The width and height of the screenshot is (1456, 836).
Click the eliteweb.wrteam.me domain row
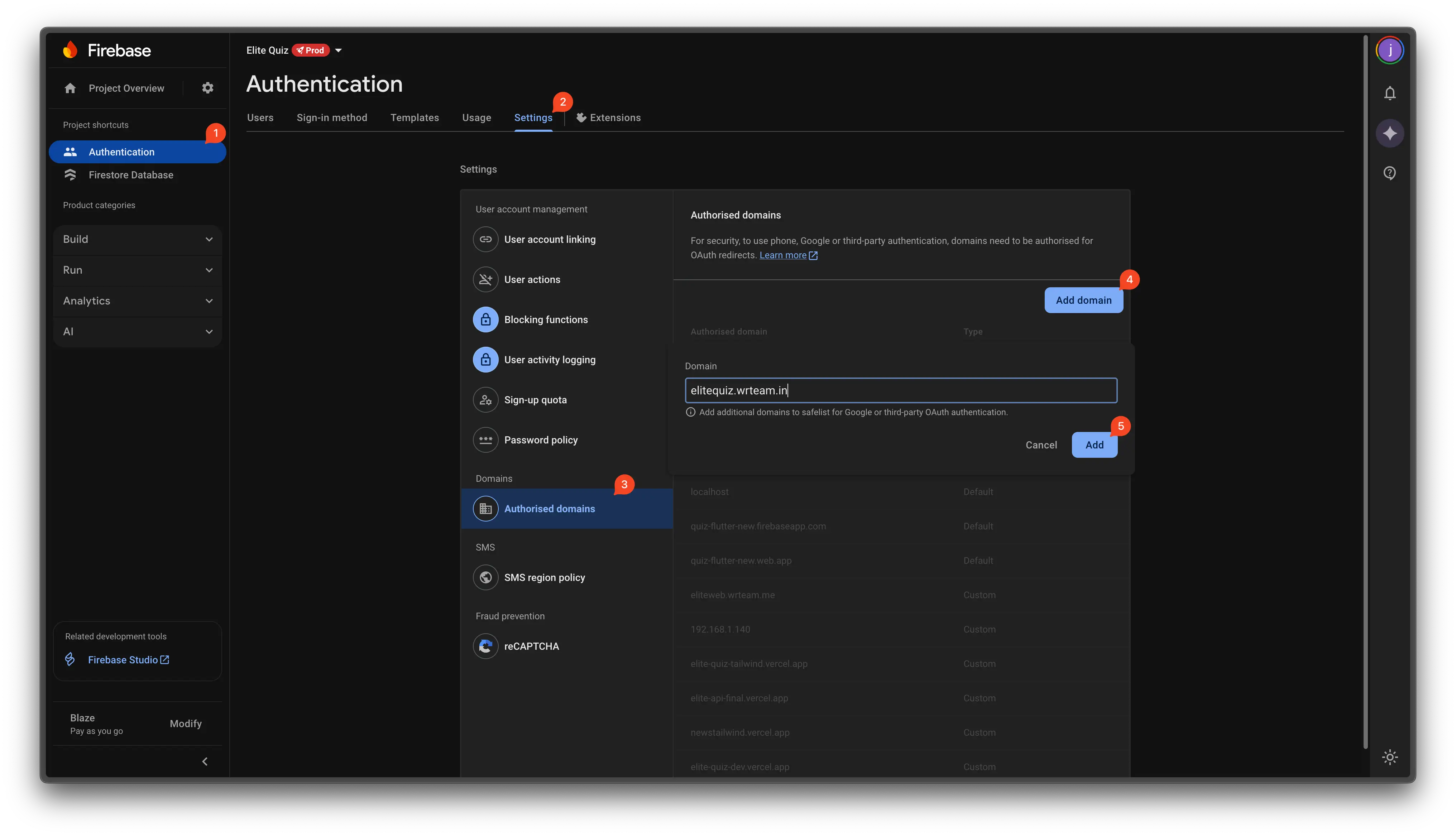tap(901, 595)
